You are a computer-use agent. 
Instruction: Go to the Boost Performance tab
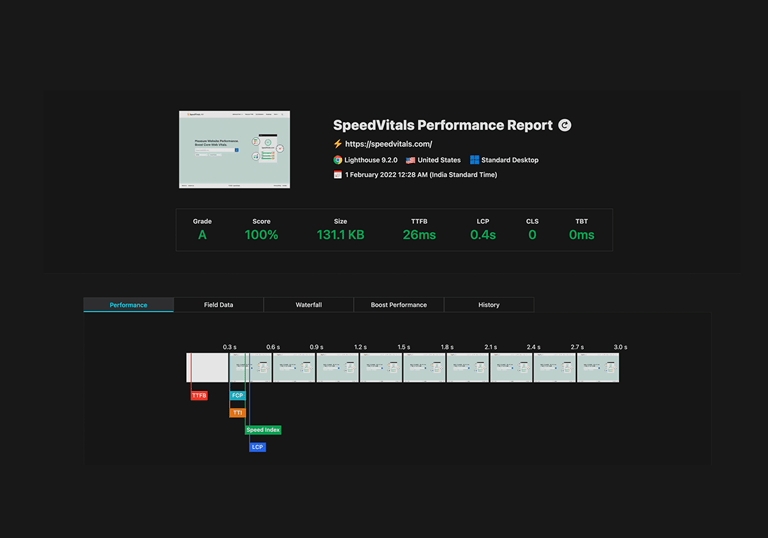[x=399, y=305]
